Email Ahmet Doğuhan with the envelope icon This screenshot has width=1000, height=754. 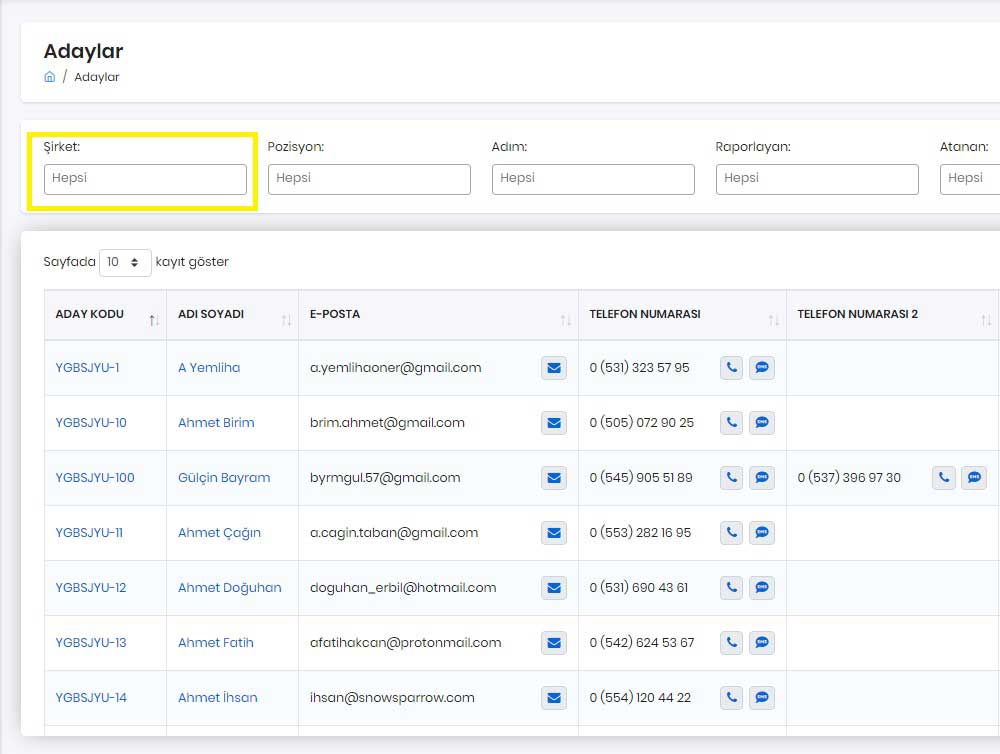pos(554,588)
